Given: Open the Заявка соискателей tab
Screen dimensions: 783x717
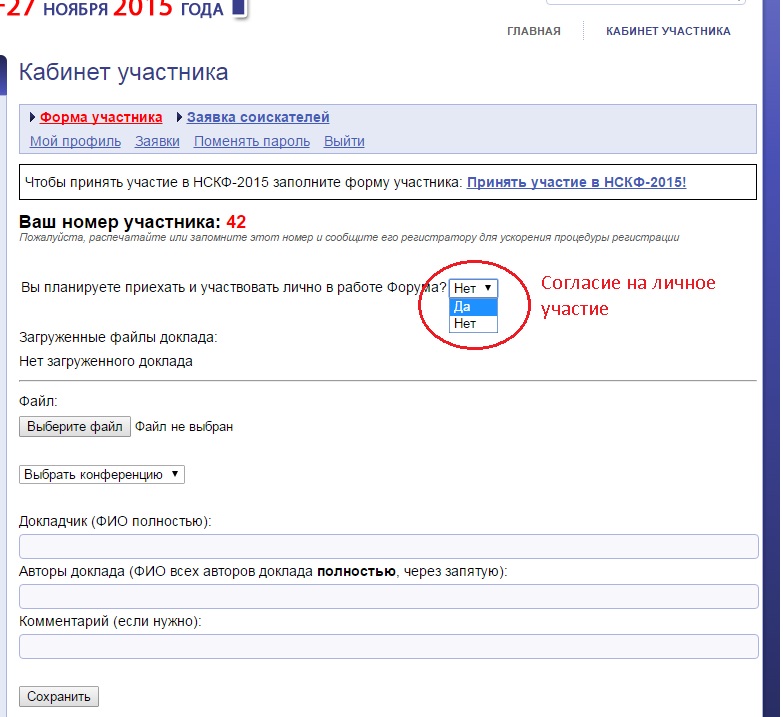Looking at the screenshot, I should (258, 118).
